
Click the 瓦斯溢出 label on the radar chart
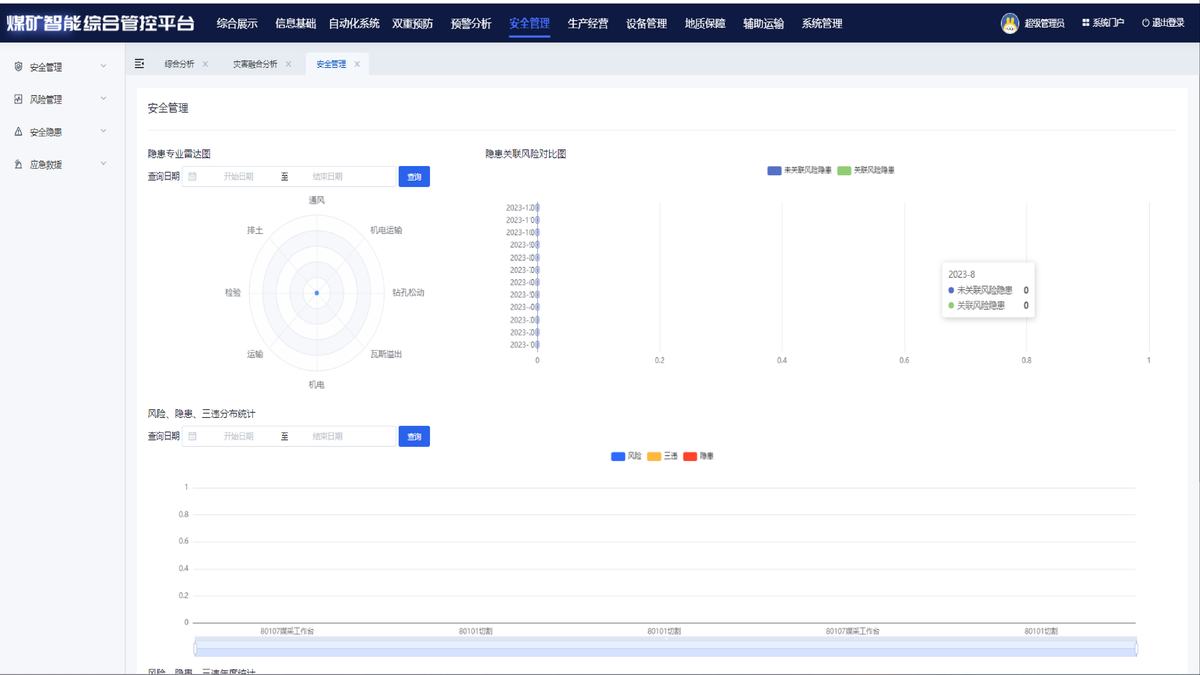pyautogui.click(x=386, y=354)
